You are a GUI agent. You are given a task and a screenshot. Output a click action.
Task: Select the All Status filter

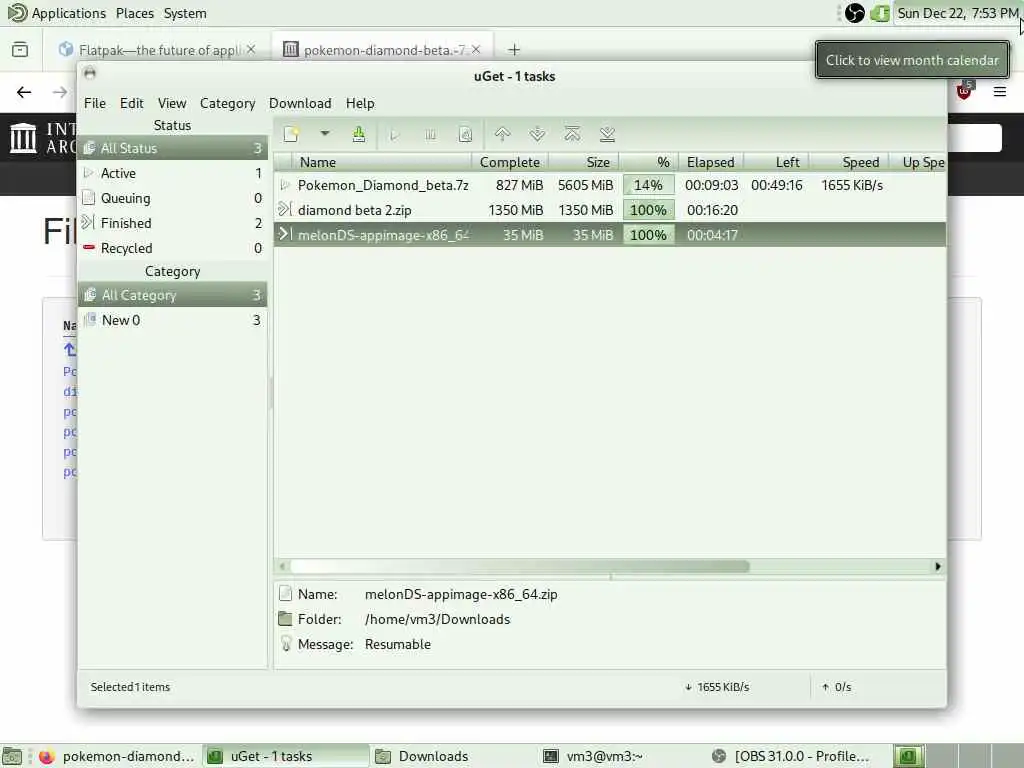(x=172, y=148)
